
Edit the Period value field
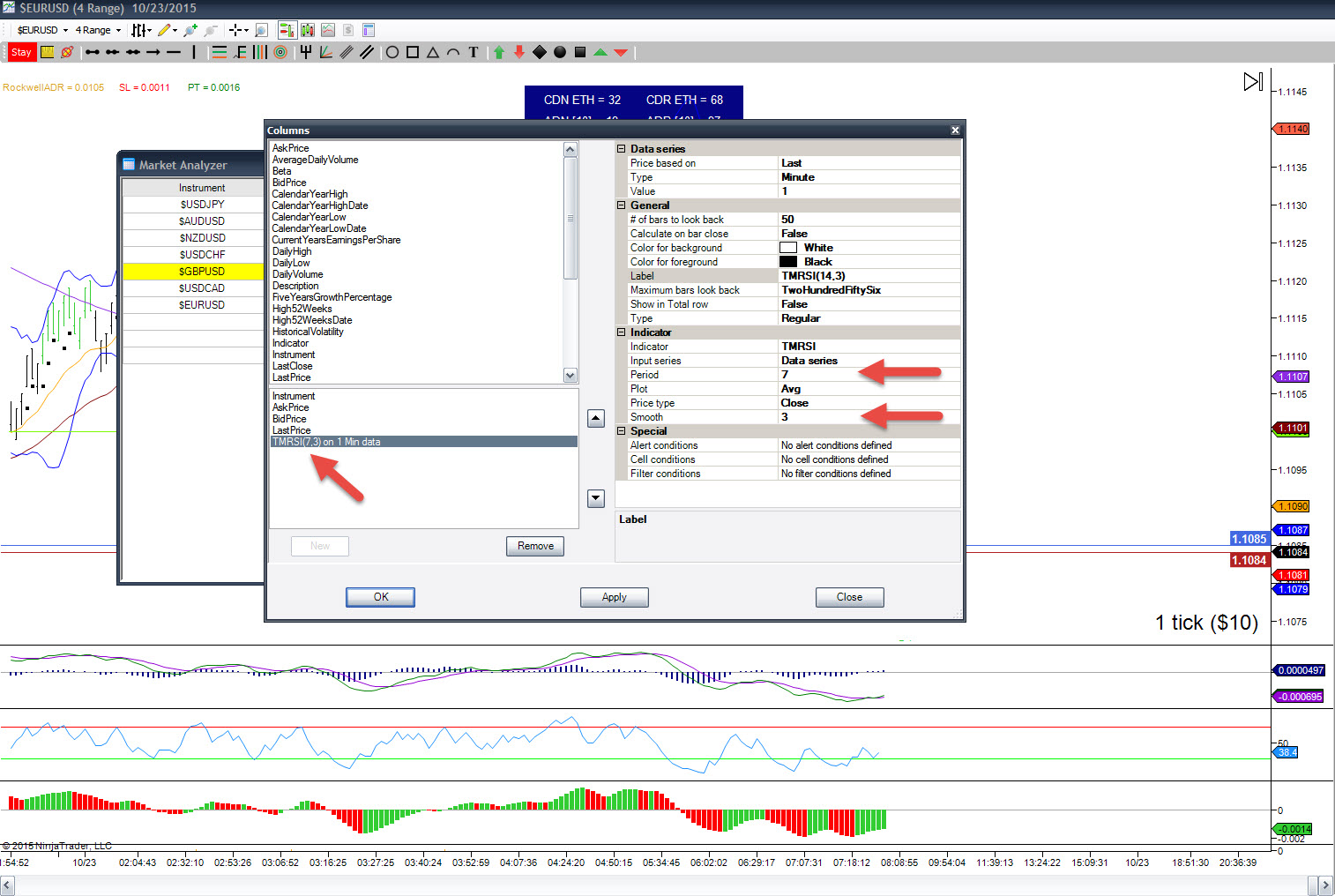(x=869, y=375)
